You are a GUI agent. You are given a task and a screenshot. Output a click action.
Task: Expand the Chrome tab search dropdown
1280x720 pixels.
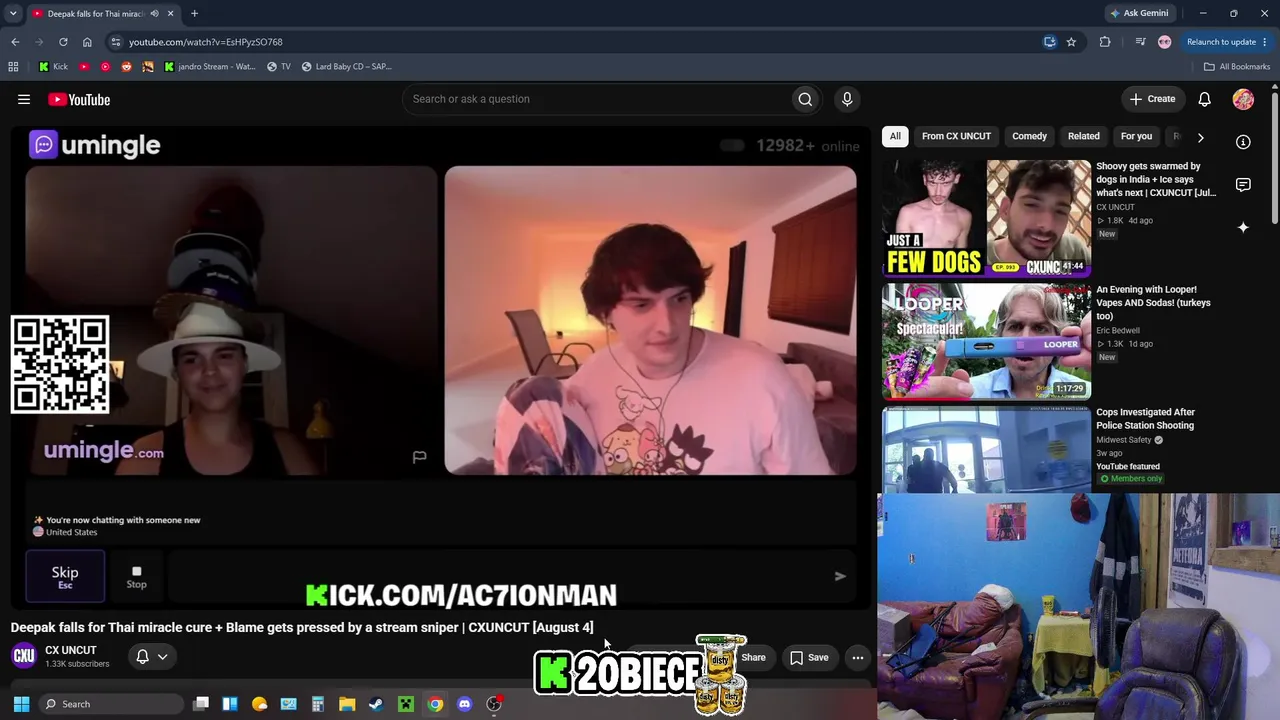13,14
